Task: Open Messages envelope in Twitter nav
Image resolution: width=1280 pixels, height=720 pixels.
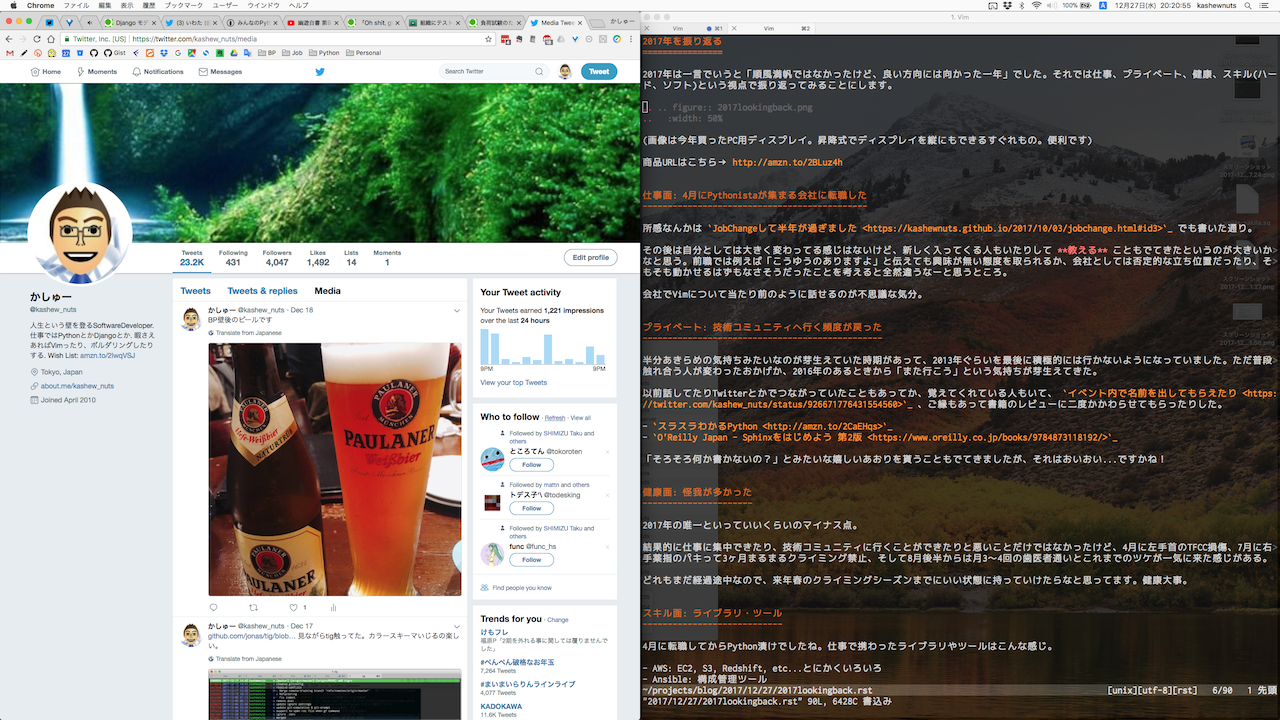Action: point(220,72)
